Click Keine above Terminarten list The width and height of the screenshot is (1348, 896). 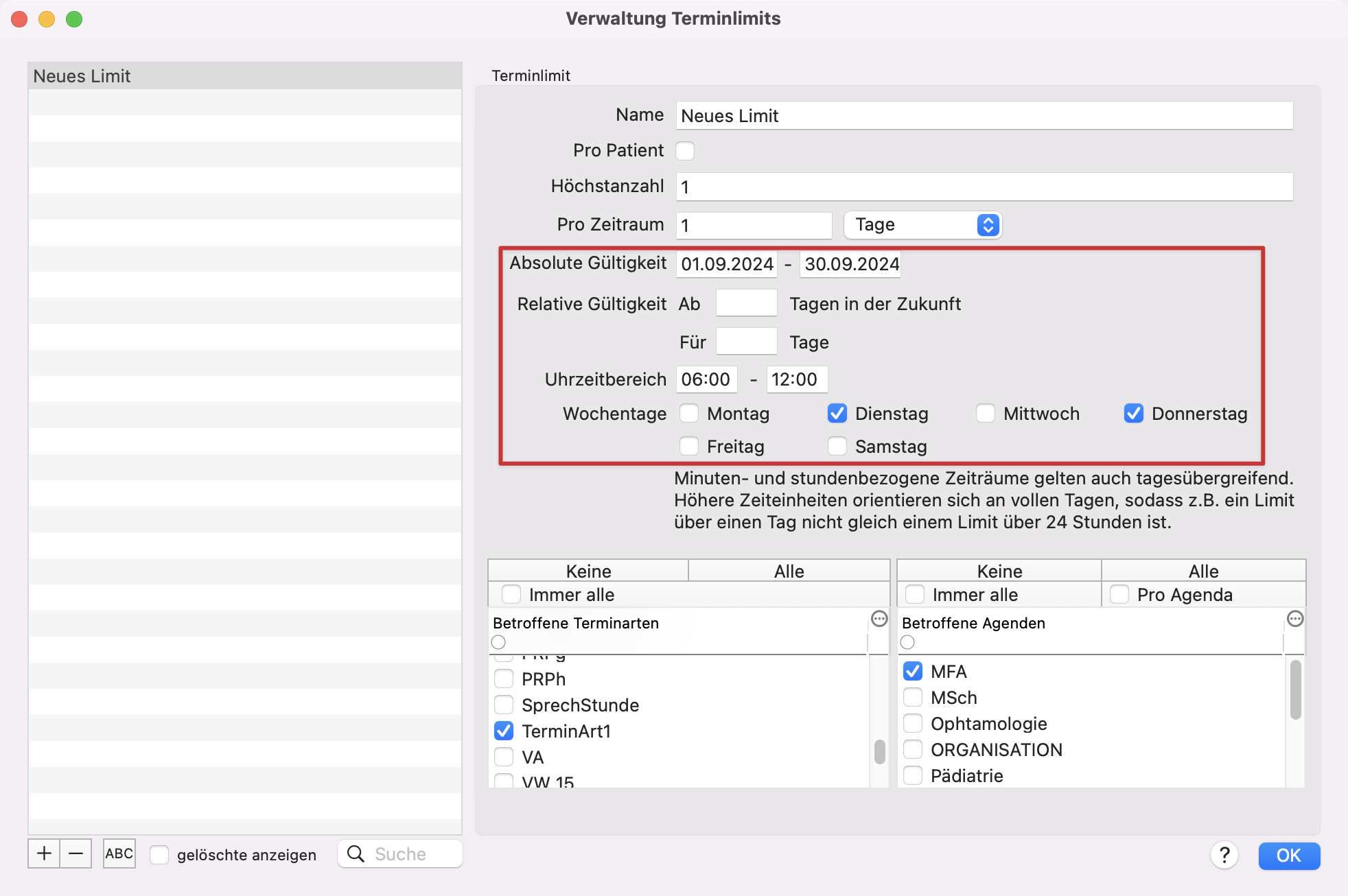[588, 571]
